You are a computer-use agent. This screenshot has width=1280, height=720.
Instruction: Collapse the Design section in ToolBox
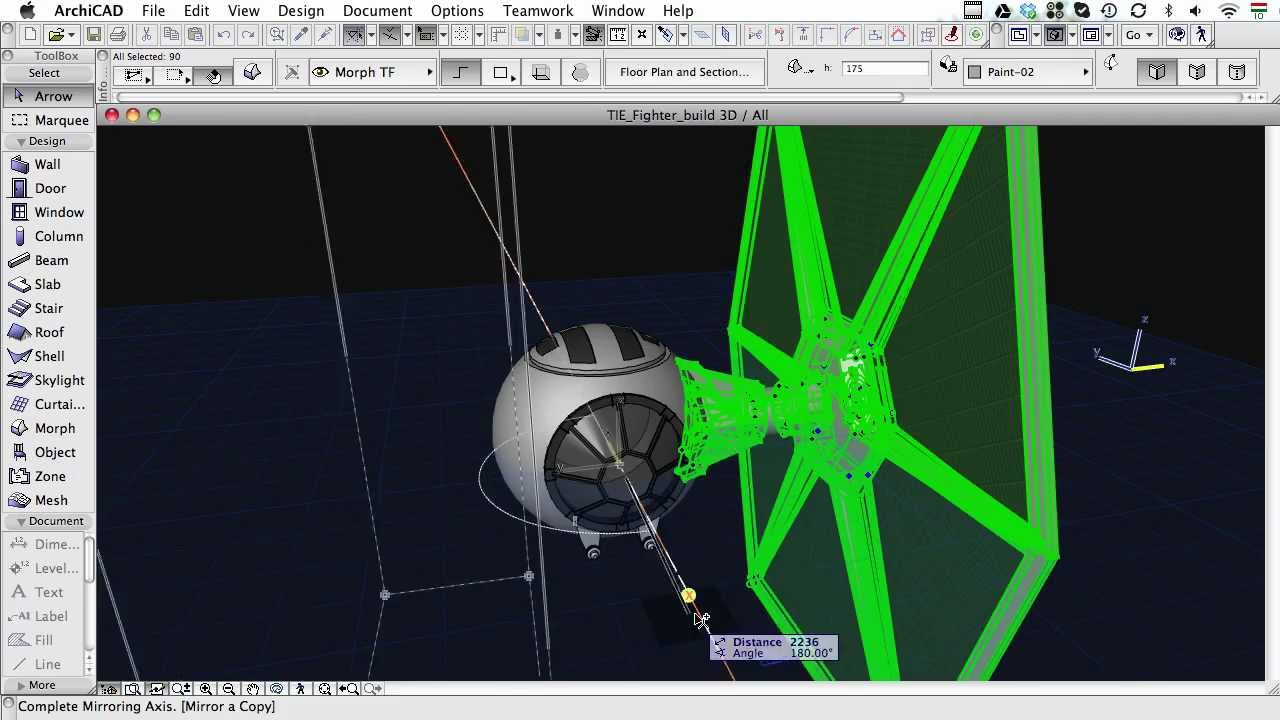click(21, 142)
